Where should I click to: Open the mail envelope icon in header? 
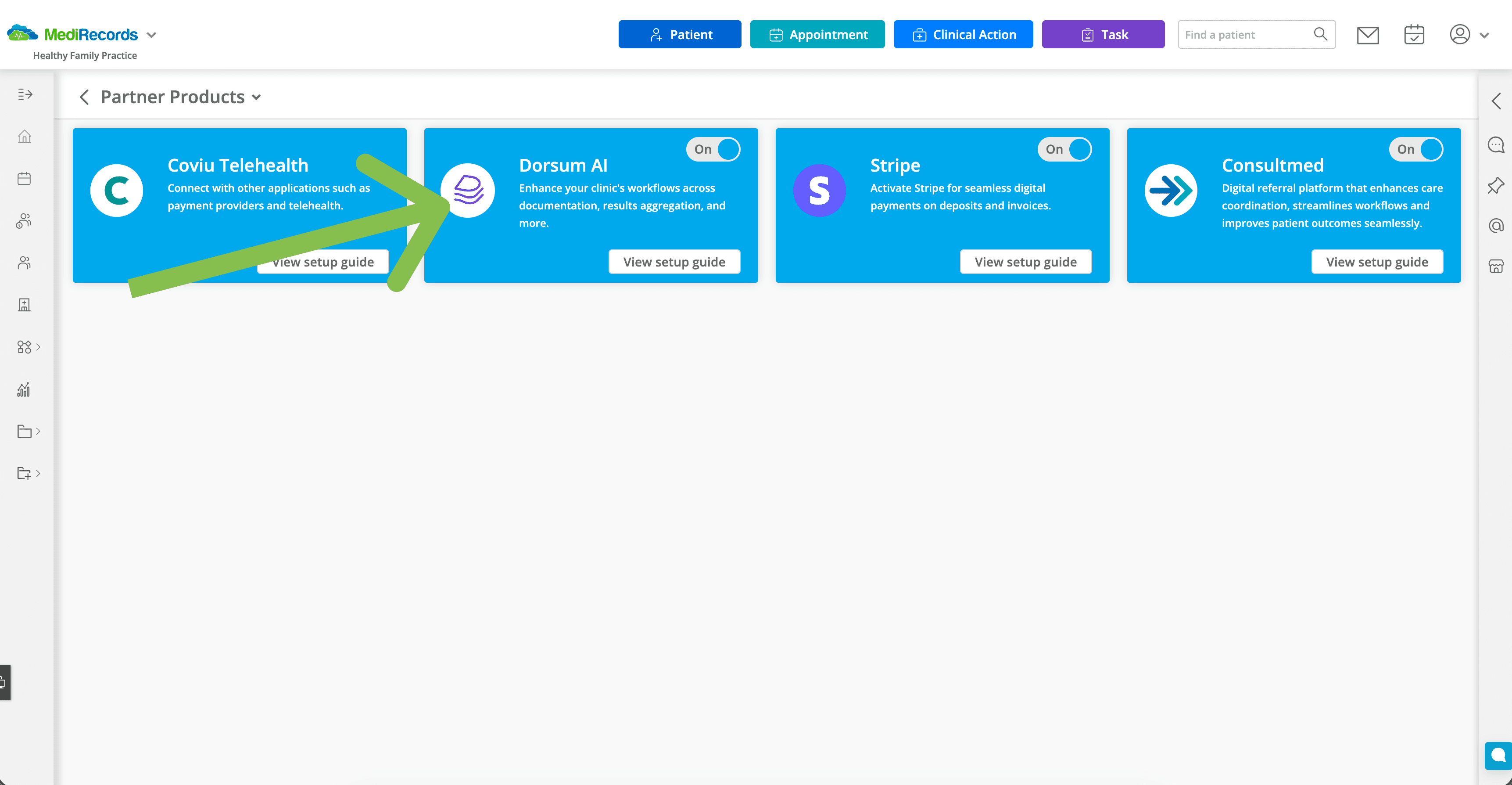pos(1368,35)
